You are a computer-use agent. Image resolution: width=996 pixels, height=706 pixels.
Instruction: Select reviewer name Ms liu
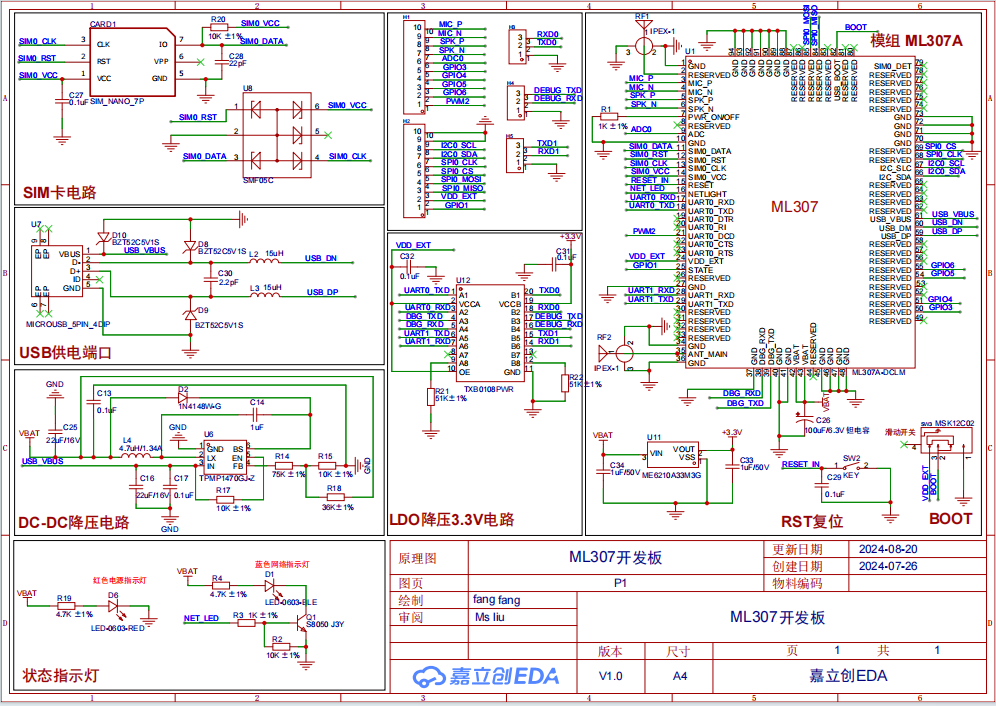point(490,617)
